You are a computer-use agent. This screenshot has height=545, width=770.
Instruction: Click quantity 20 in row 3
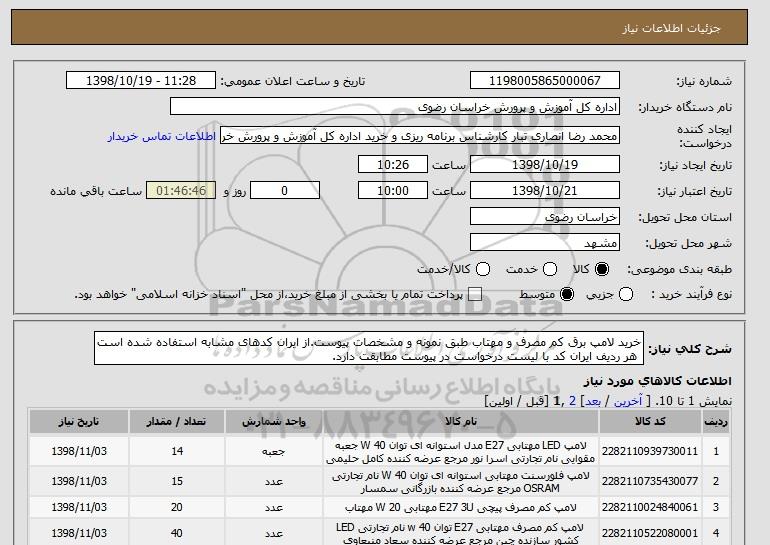click(x=177, y=507)
